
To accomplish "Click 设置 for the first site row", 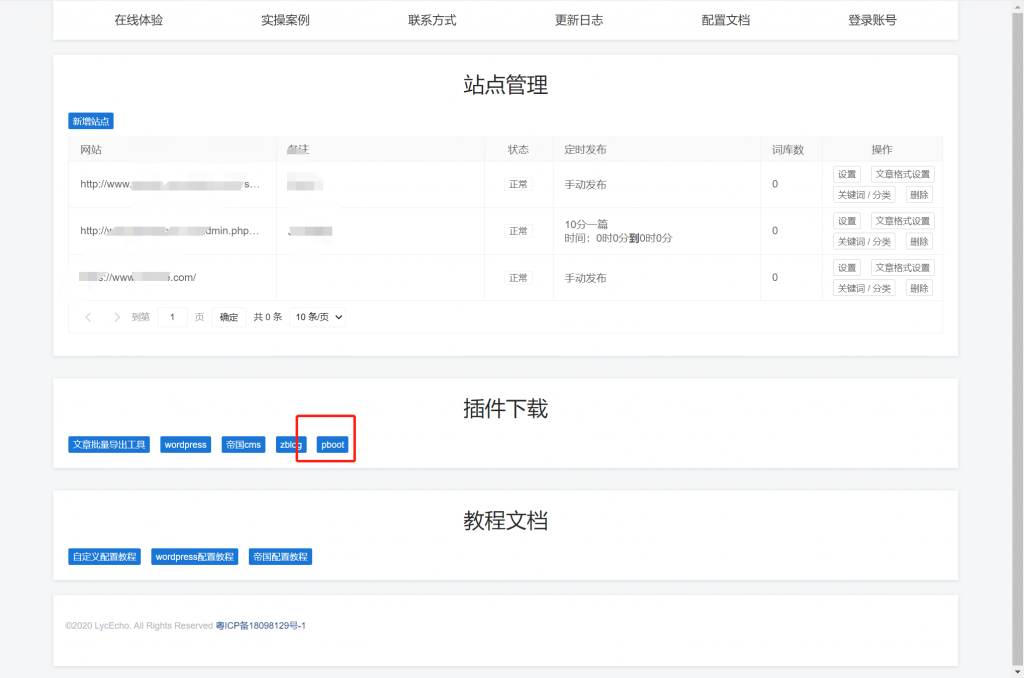I will pos(847,174).
